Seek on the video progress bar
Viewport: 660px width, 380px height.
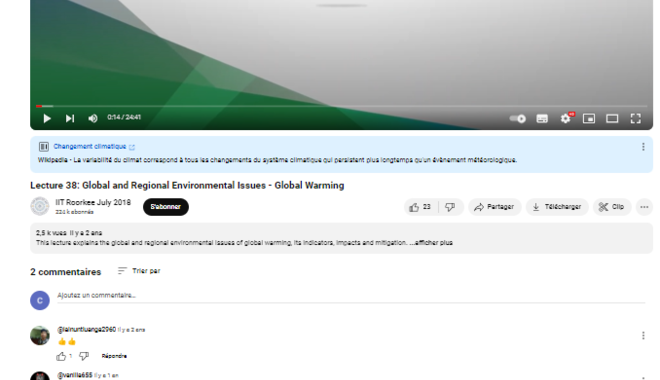(x=341, y=106)
